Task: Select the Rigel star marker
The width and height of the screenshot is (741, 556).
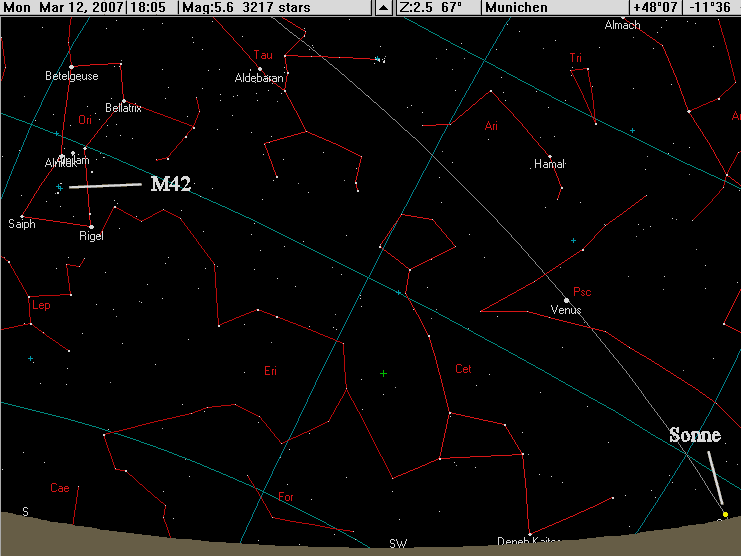Action: (x=91, y=225)
